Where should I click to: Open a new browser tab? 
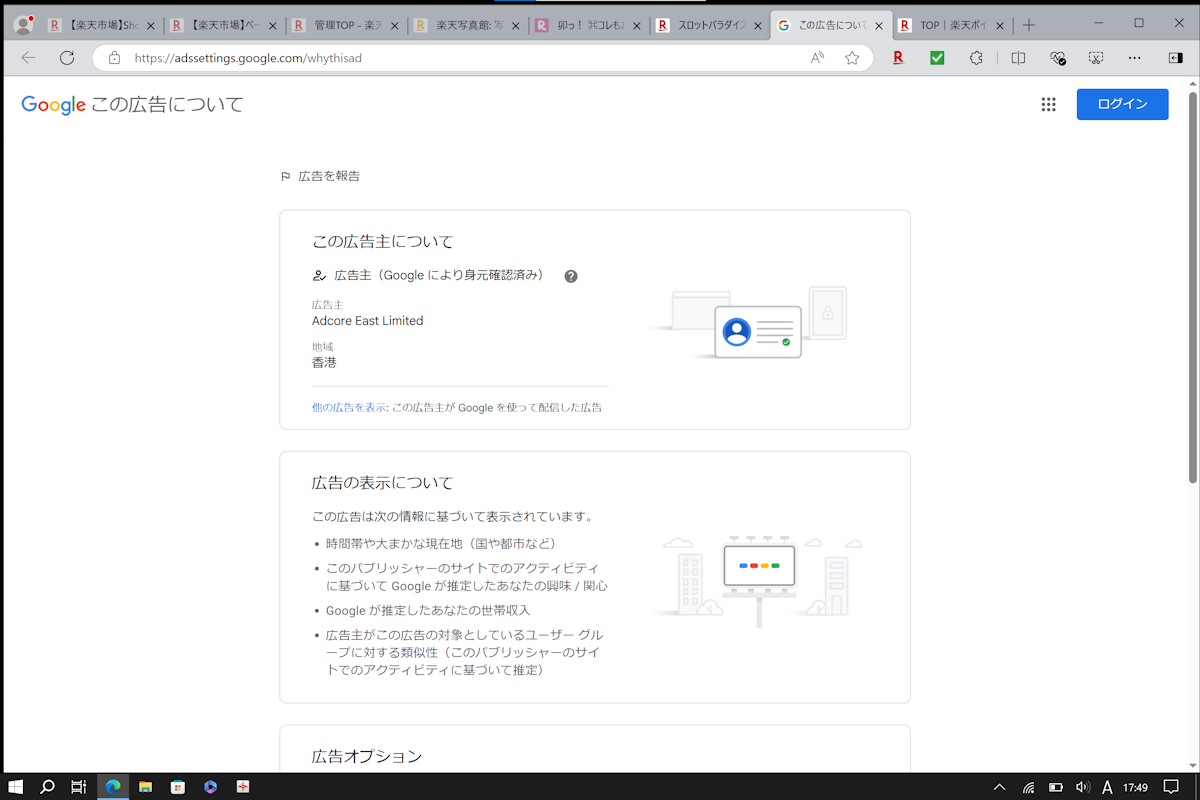point(1029,25)
